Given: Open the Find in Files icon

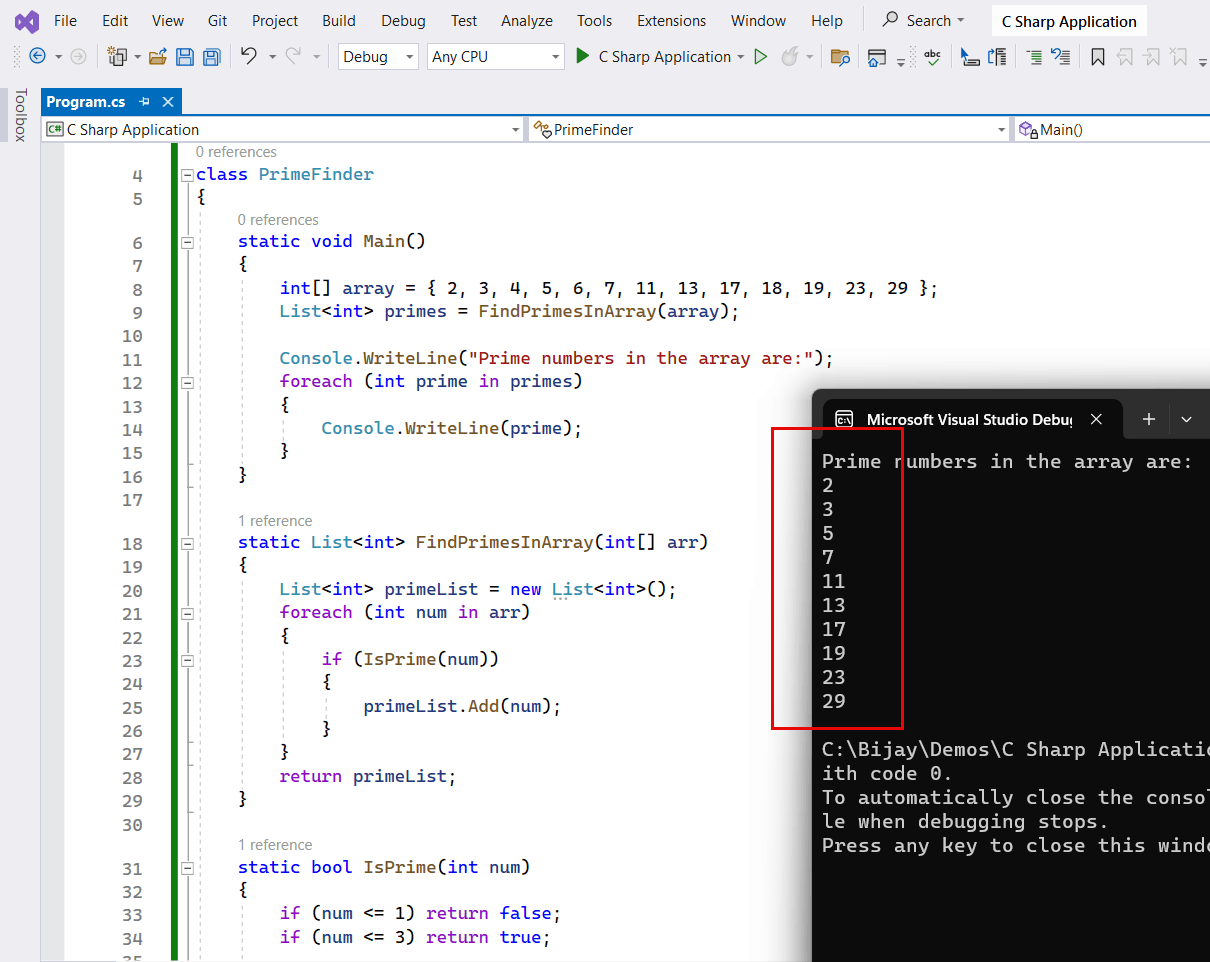Looking at the screenshot, I should tap(840, 57).
